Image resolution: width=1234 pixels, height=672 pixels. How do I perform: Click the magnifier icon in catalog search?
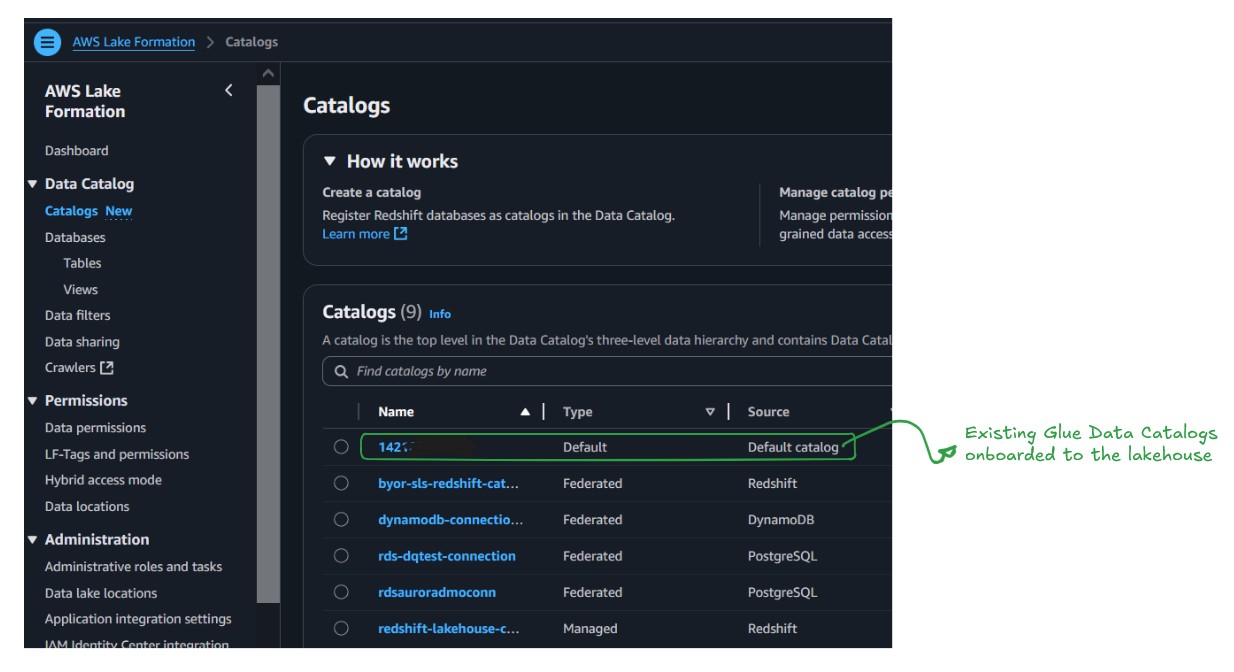click(x=342, y=371)
